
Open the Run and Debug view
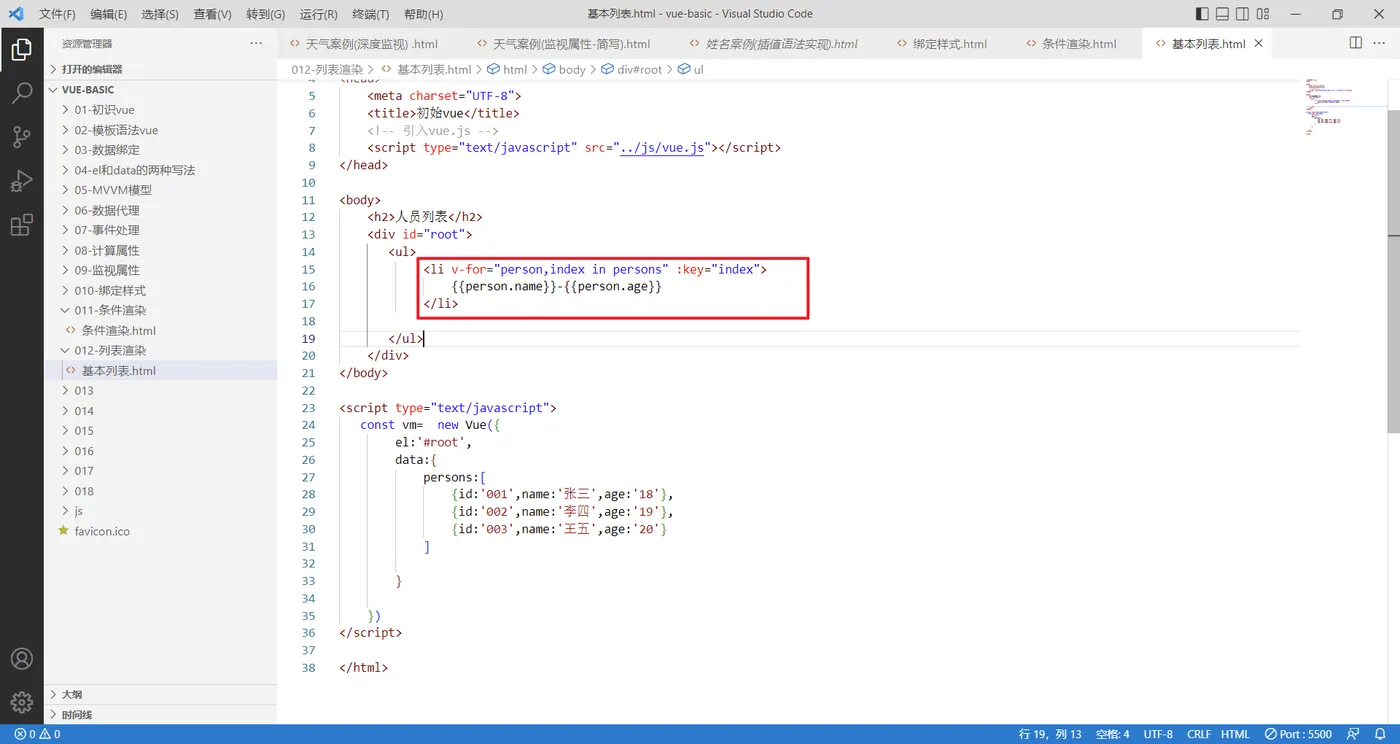(21, 181)
